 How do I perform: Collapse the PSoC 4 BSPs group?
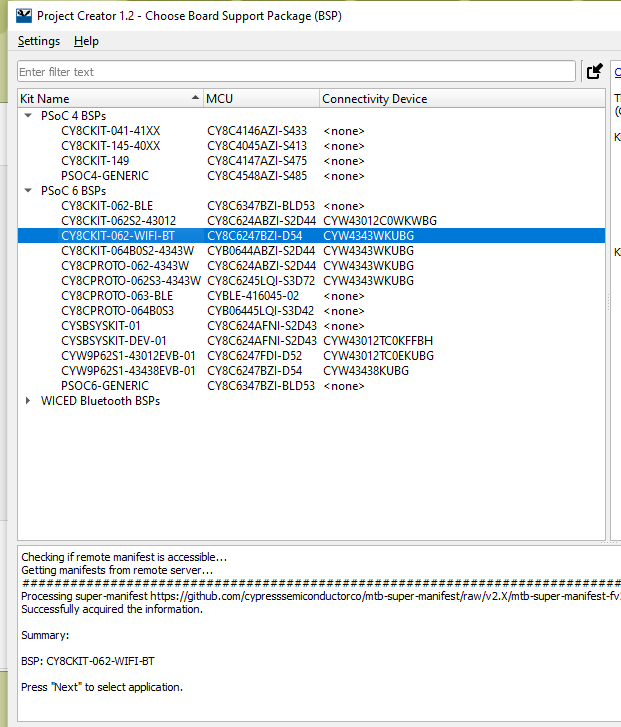[28, 115]
